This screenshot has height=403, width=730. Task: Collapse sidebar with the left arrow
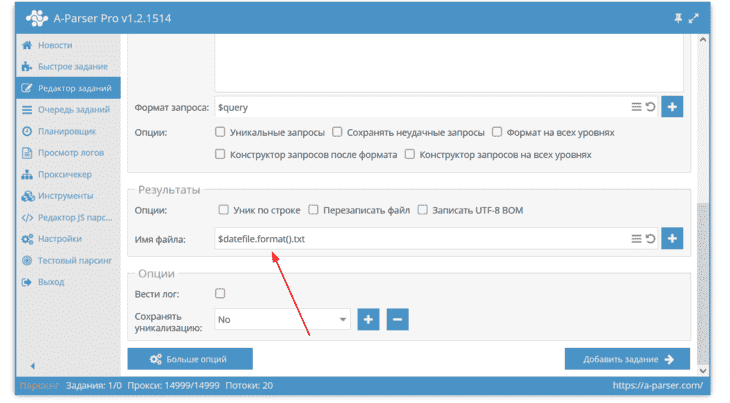(x=33, y=366)
